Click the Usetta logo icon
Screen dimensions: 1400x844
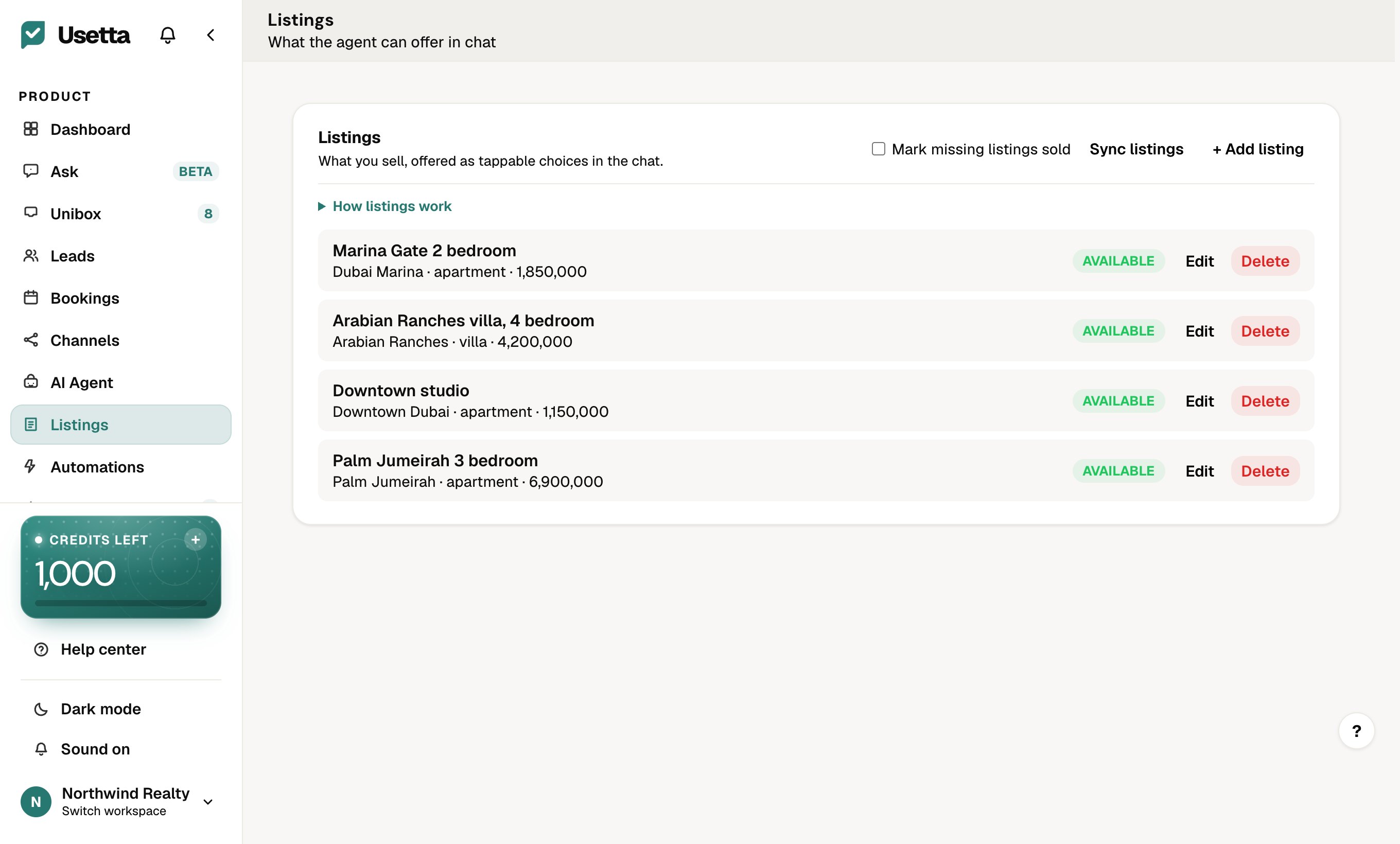pyautogui.click(x=33, y=34)
